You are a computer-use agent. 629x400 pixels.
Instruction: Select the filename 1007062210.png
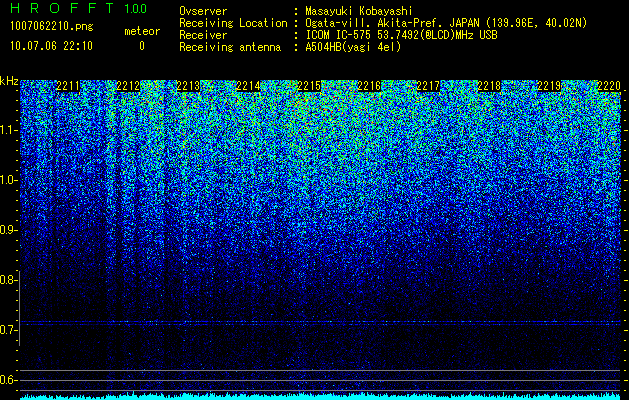pyautogui.click(x=52, y=26)
